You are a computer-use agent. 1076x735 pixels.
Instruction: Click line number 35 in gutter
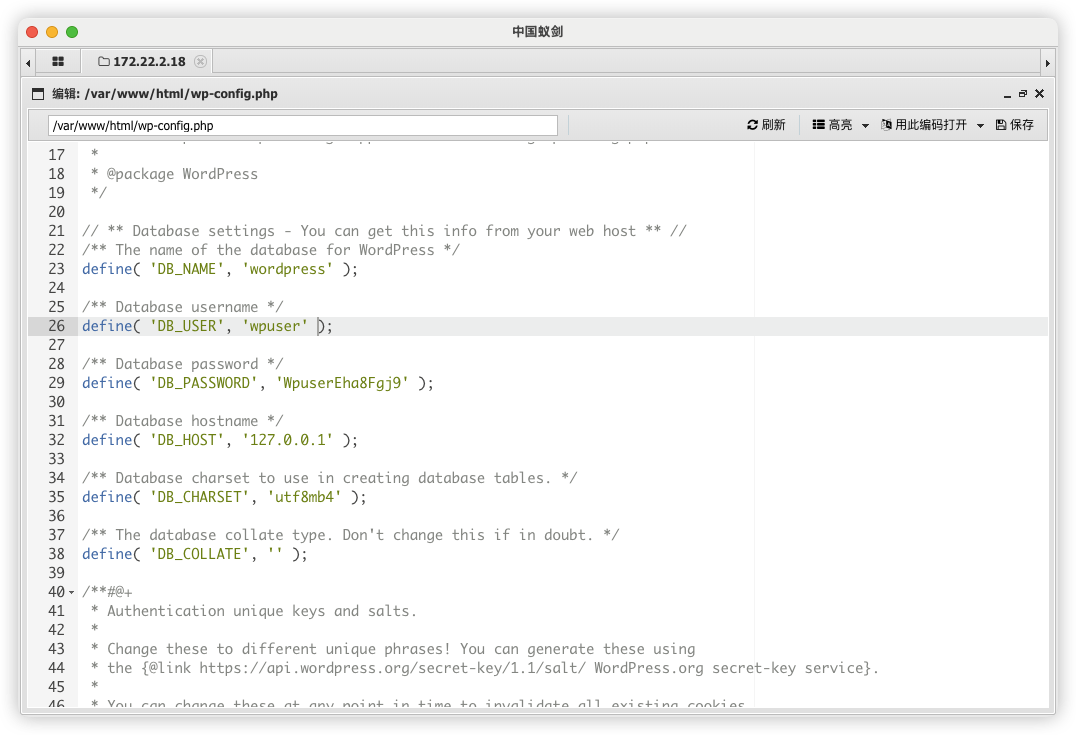[56, 497]
